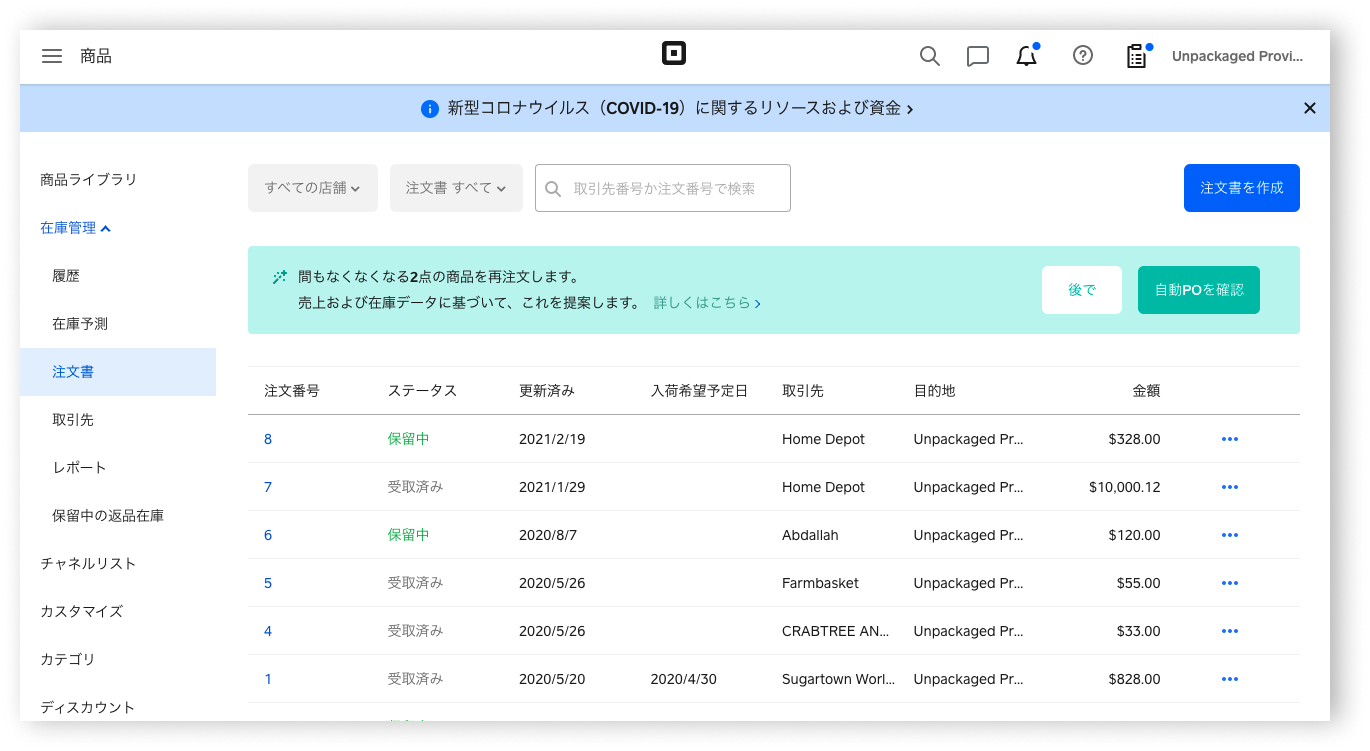Go to ディスカウント in sidebar

point(87,708)
